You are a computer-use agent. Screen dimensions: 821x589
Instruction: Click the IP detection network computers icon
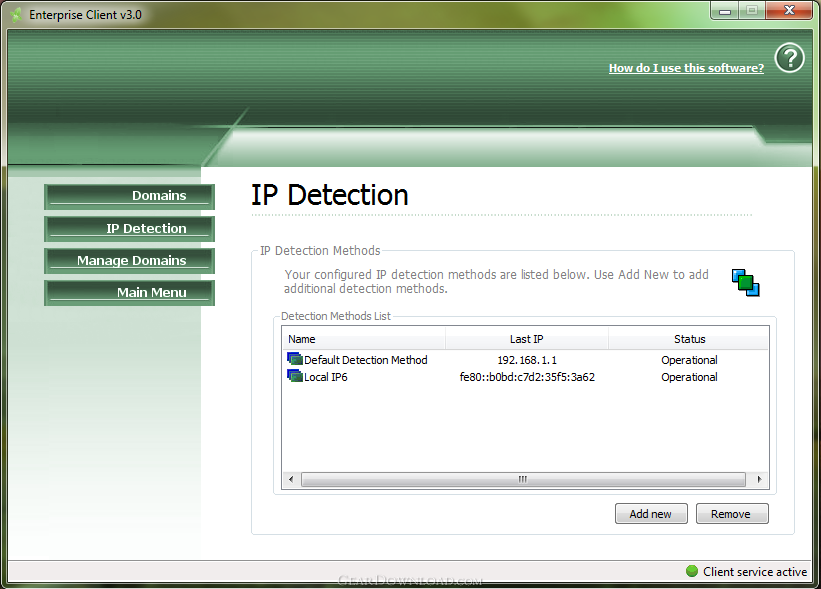[745, 282]
